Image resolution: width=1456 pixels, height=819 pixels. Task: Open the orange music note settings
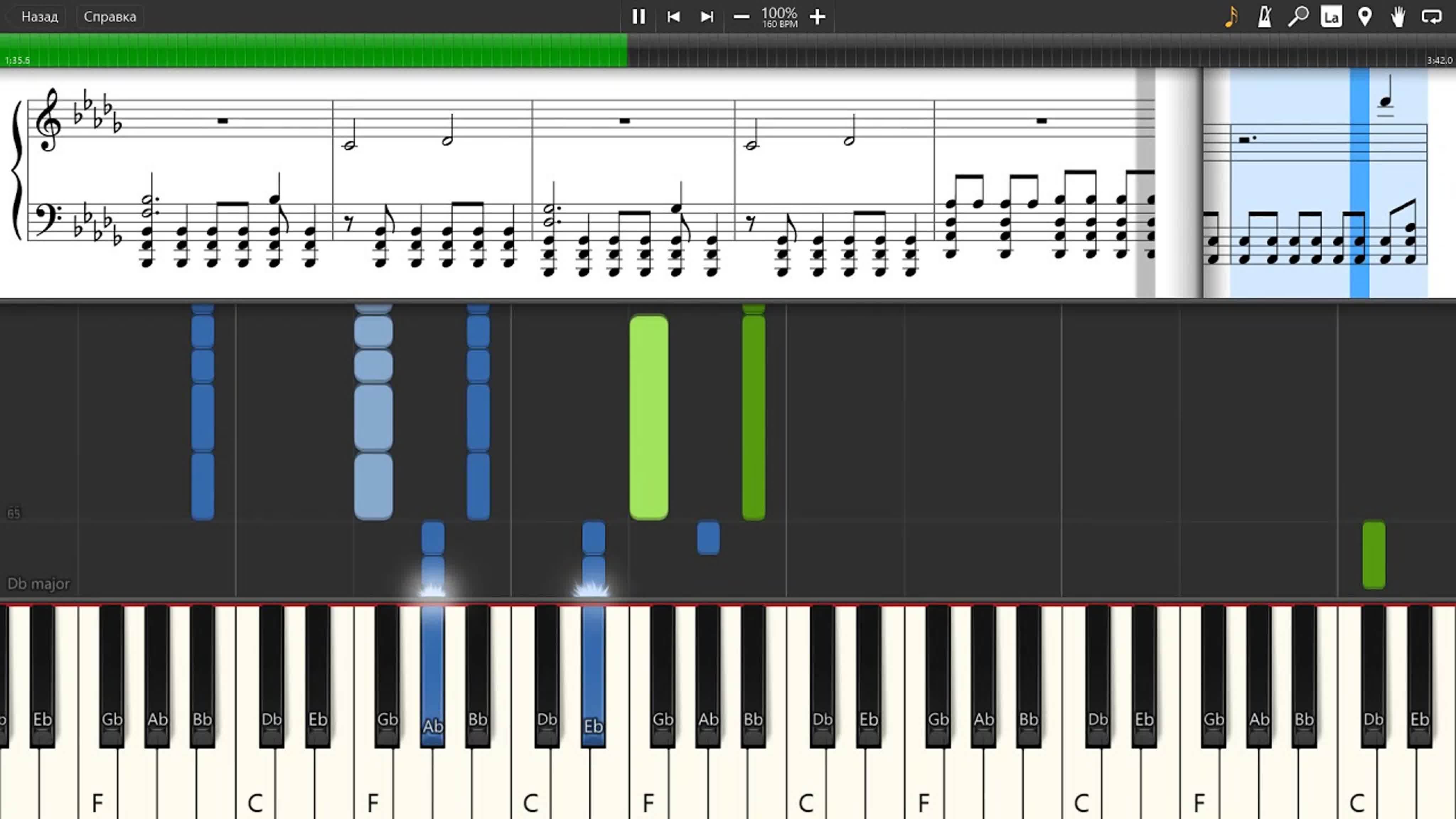click(1231, 16)
